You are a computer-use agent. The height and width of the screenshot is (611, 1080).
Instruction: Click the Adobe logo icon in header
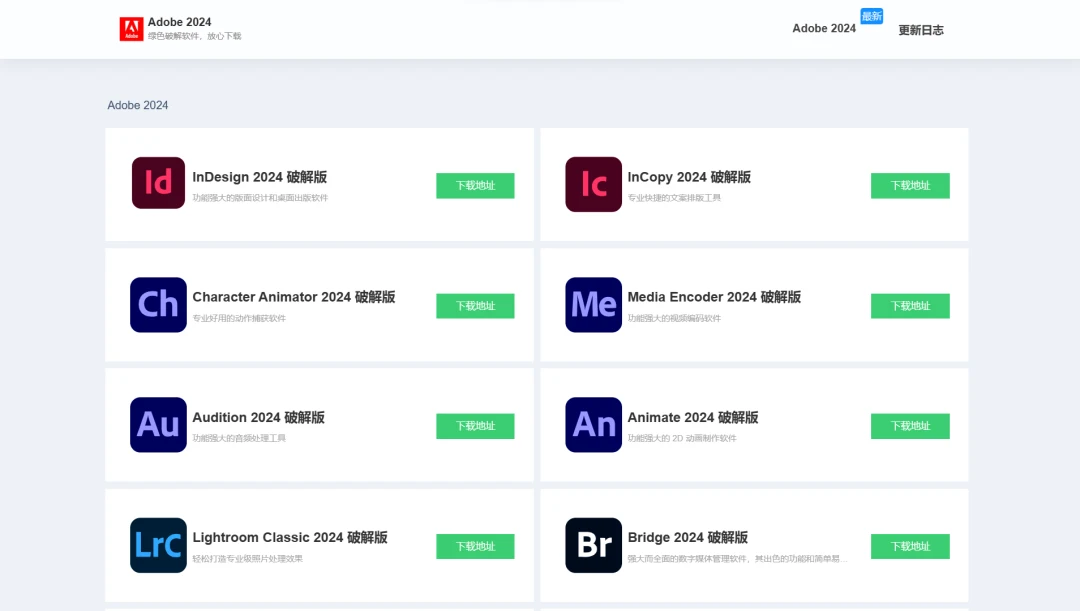[x=131, y=29]
